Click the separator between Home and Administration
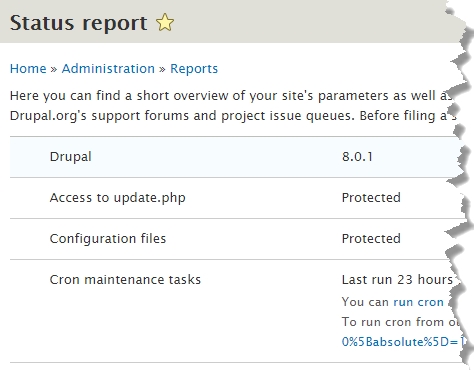Image resolution: width=474 pixels, height=371 pixels. click(54, 69)
